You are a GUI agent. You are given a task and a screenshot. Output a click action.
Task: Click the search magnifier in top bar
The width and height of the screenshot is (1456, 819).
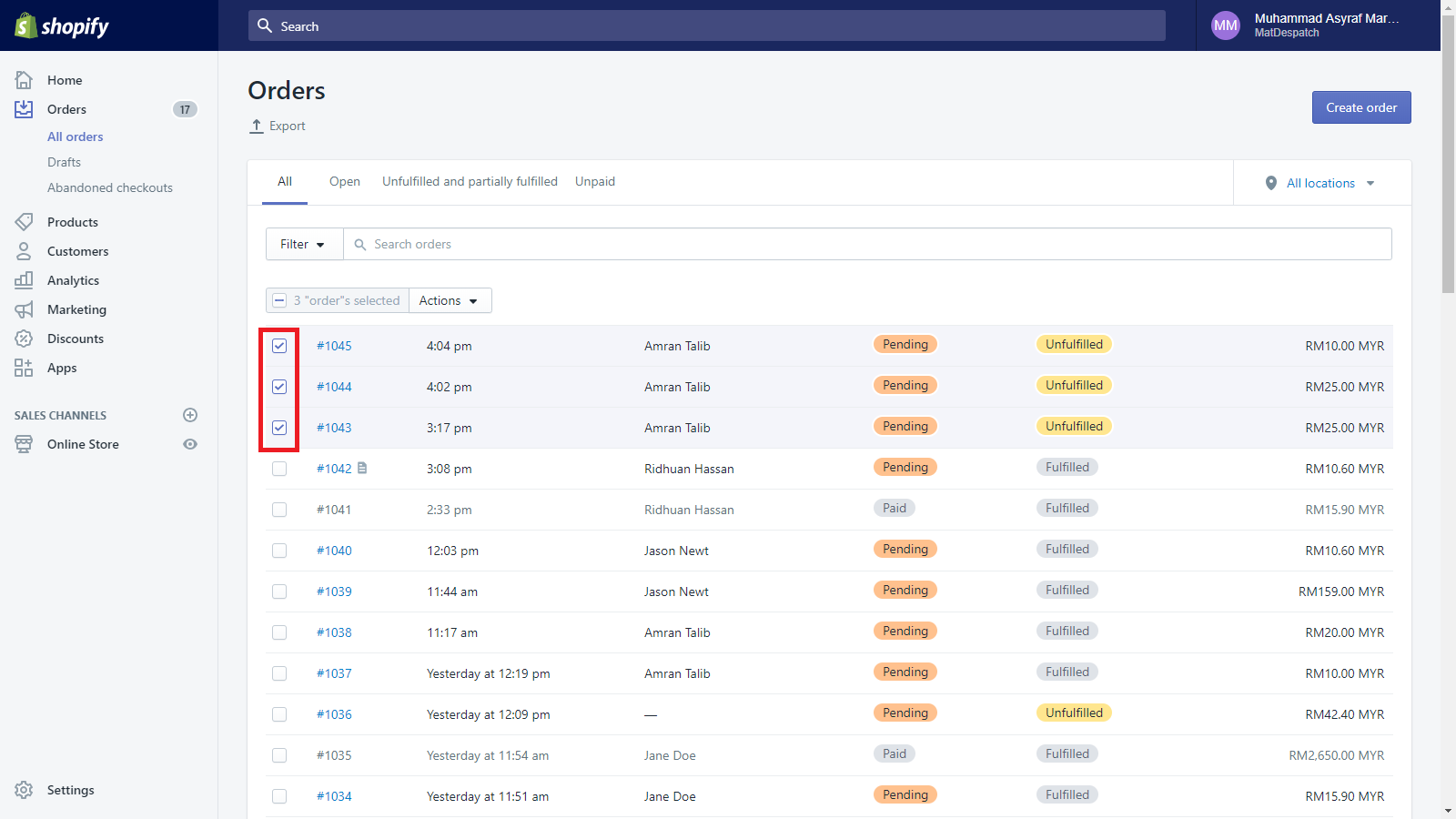coord(265,25)
